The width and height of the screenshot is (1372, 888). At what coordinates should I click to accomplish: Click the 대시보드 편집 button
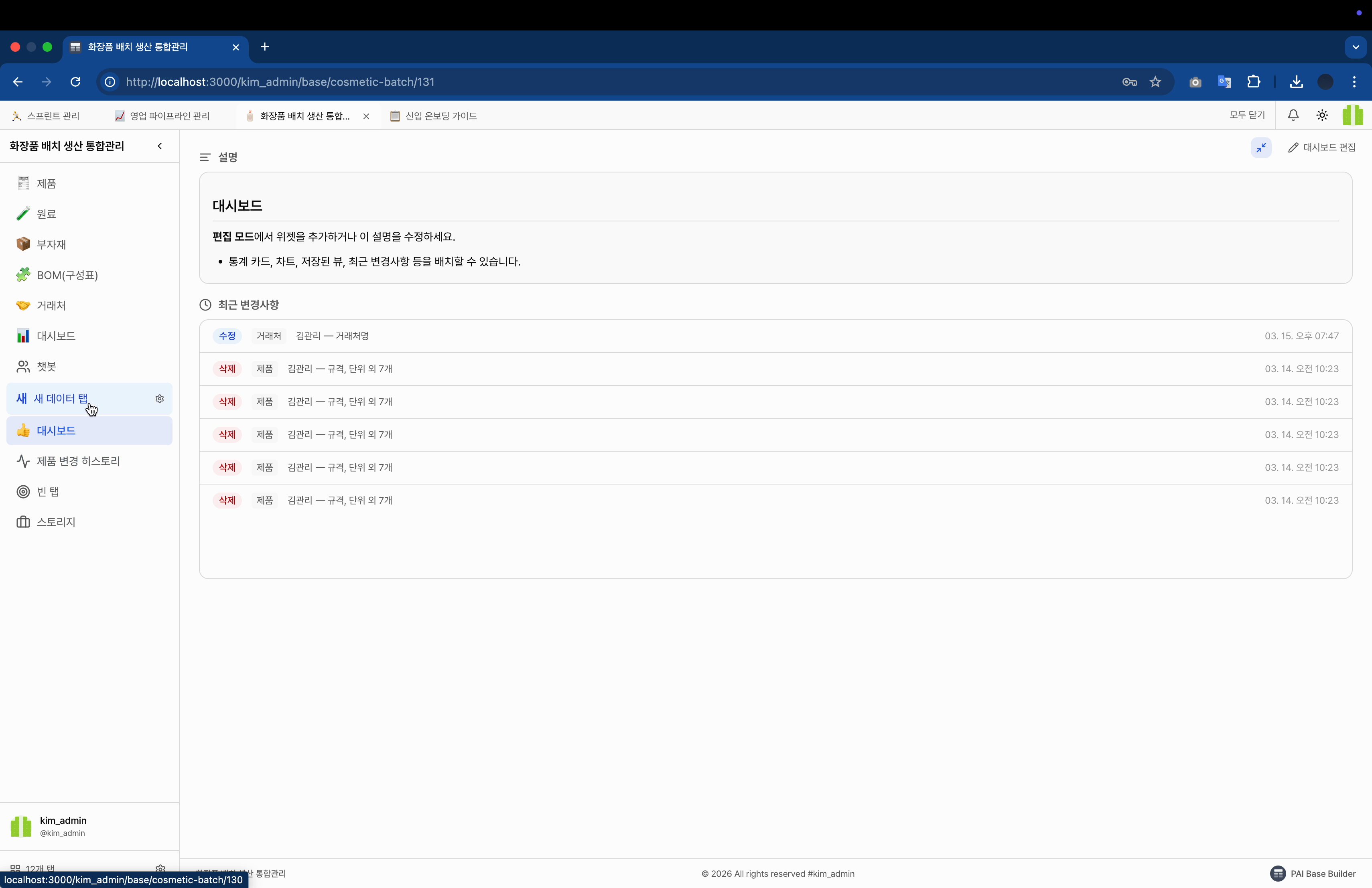click(1321, 148)
